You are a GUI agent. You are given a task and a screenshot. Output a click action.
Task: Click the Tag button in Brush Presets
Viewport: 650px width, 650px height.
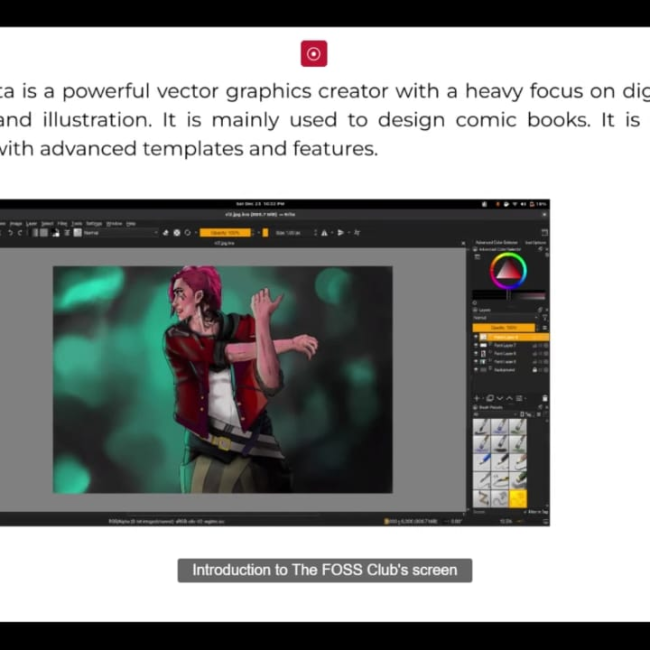[x=528, y=414]
